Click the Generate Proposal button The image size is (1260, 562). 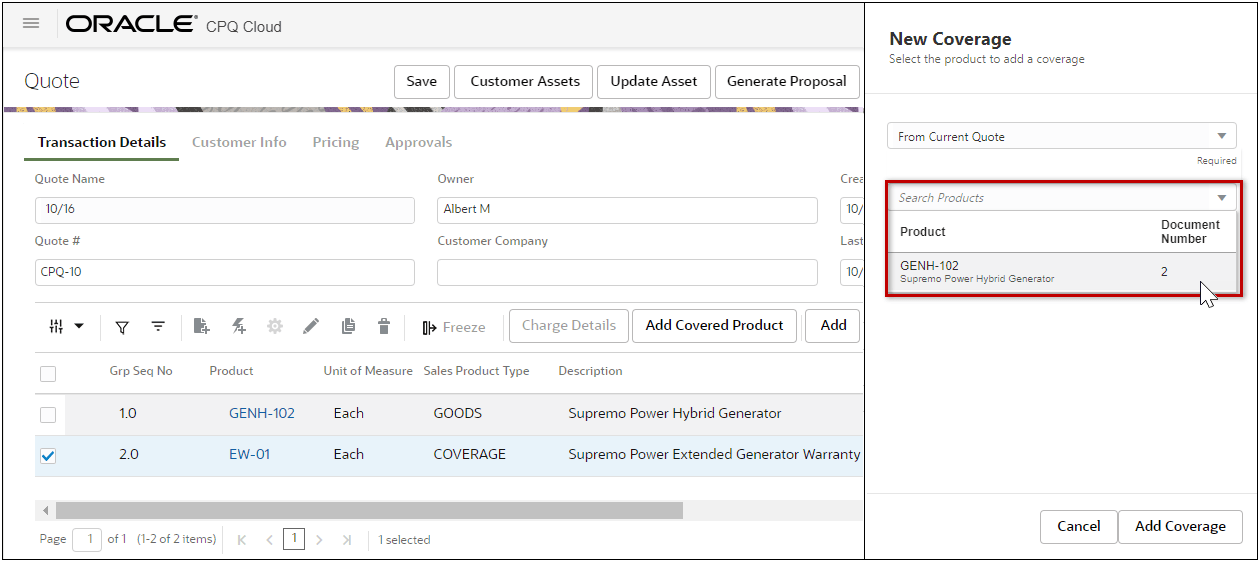tap(787, 82)
